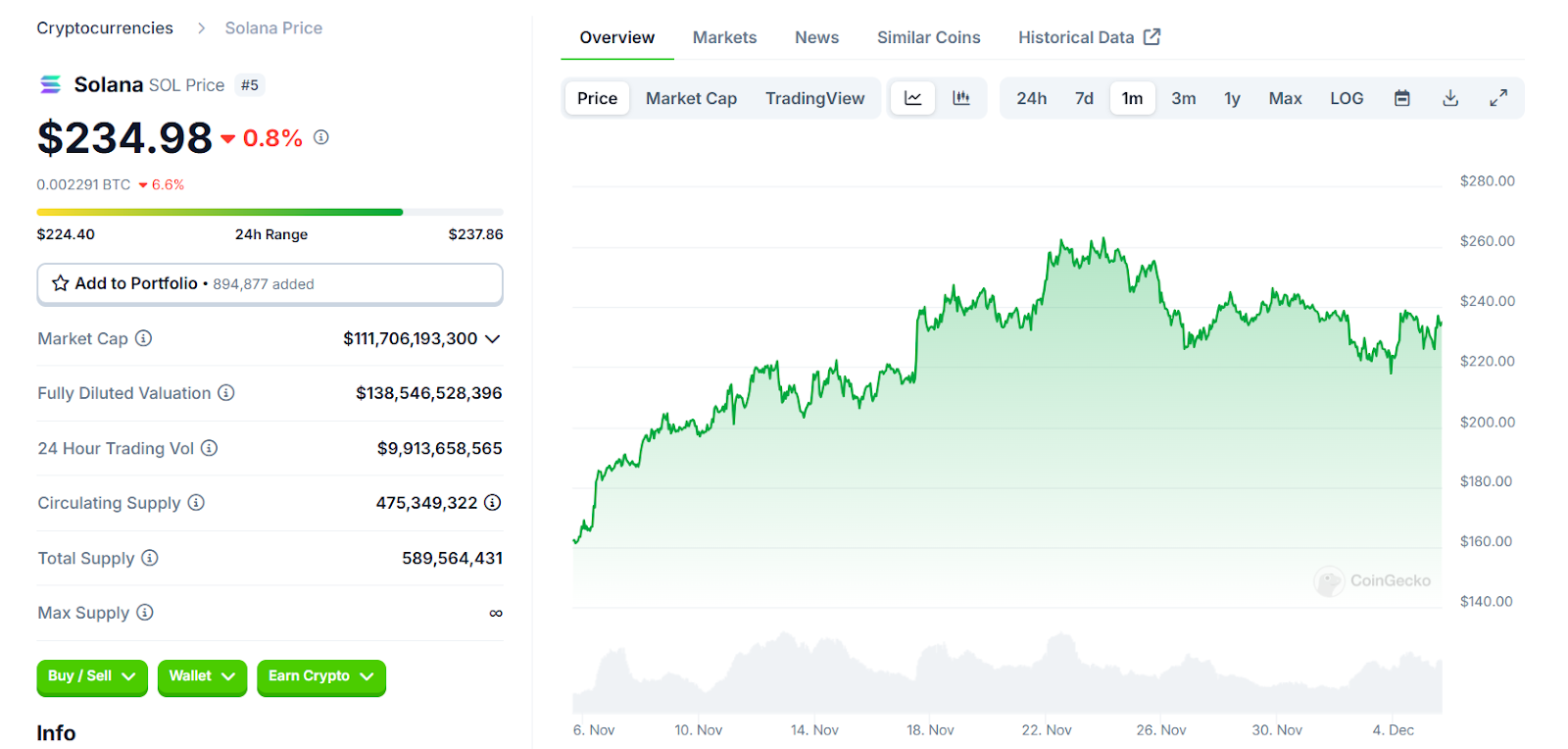Click Solana Price breadcrumb text
Screen dimensions: 1568x749
tap(273, 28)
